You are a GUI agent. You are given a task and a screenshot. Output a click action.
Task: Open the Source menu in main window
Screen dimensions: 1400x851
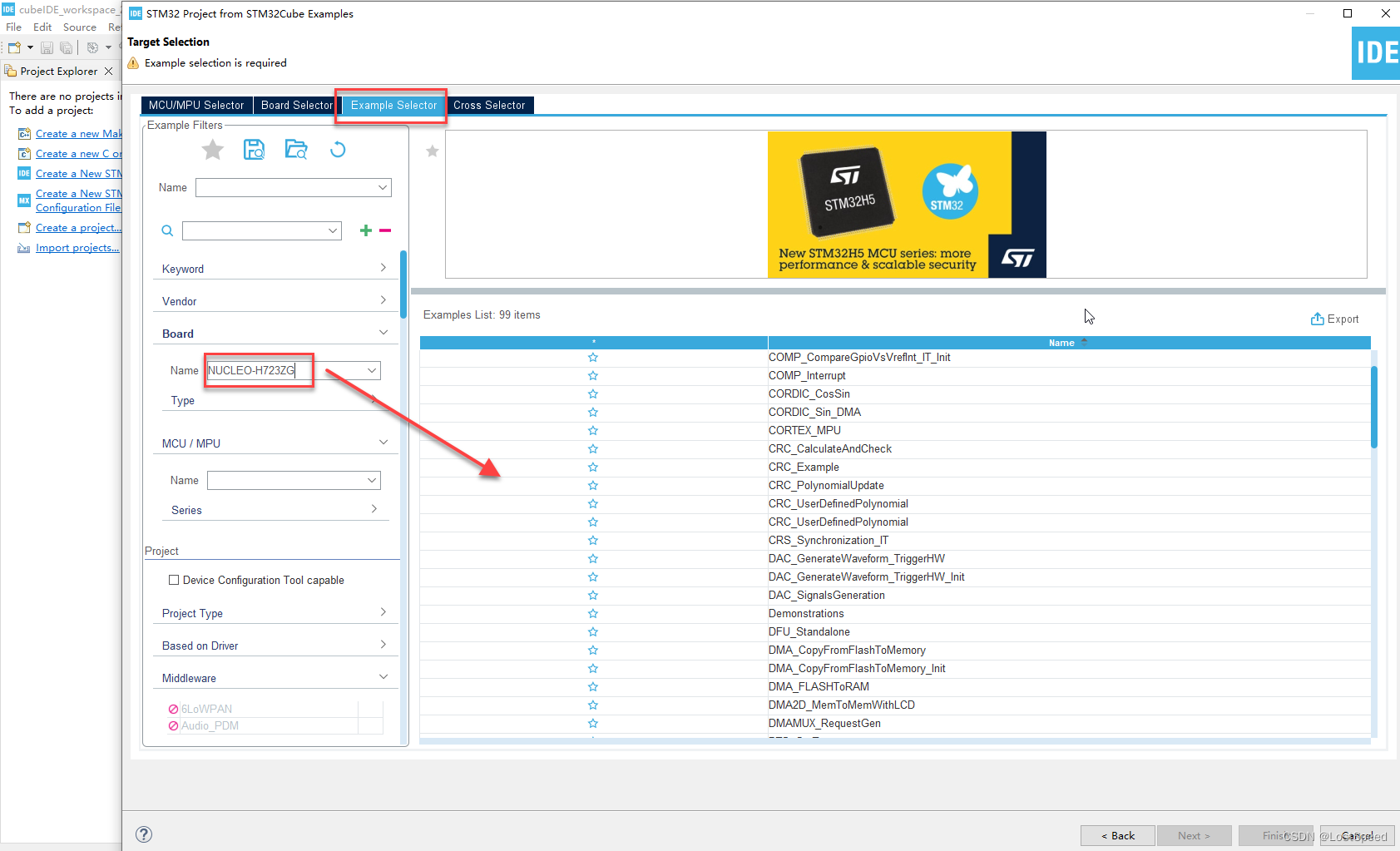tap(80, 27)
